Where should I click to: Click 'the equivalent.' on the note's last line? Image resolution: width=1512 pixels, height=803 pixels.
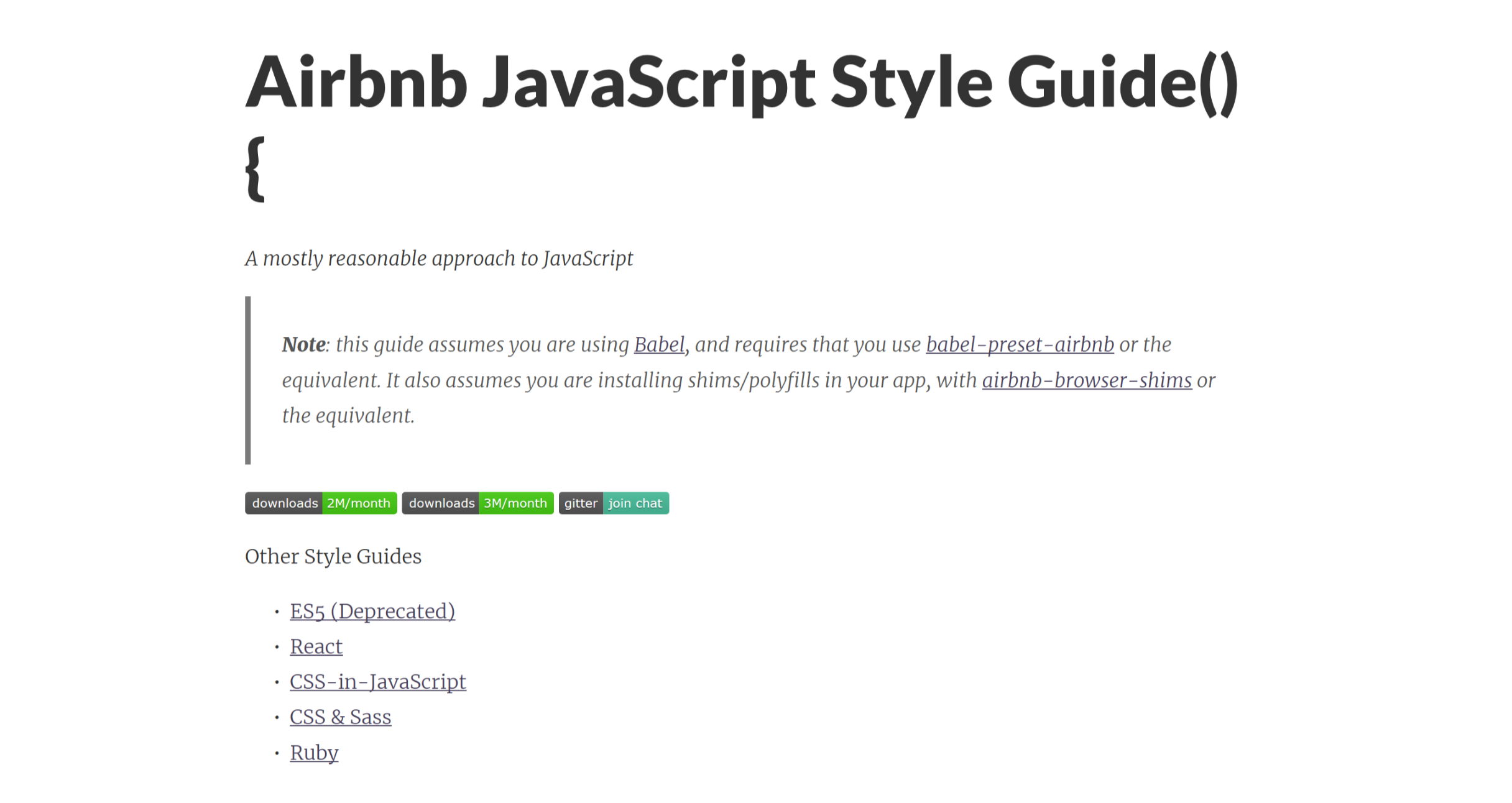click(x=348, y=416)
